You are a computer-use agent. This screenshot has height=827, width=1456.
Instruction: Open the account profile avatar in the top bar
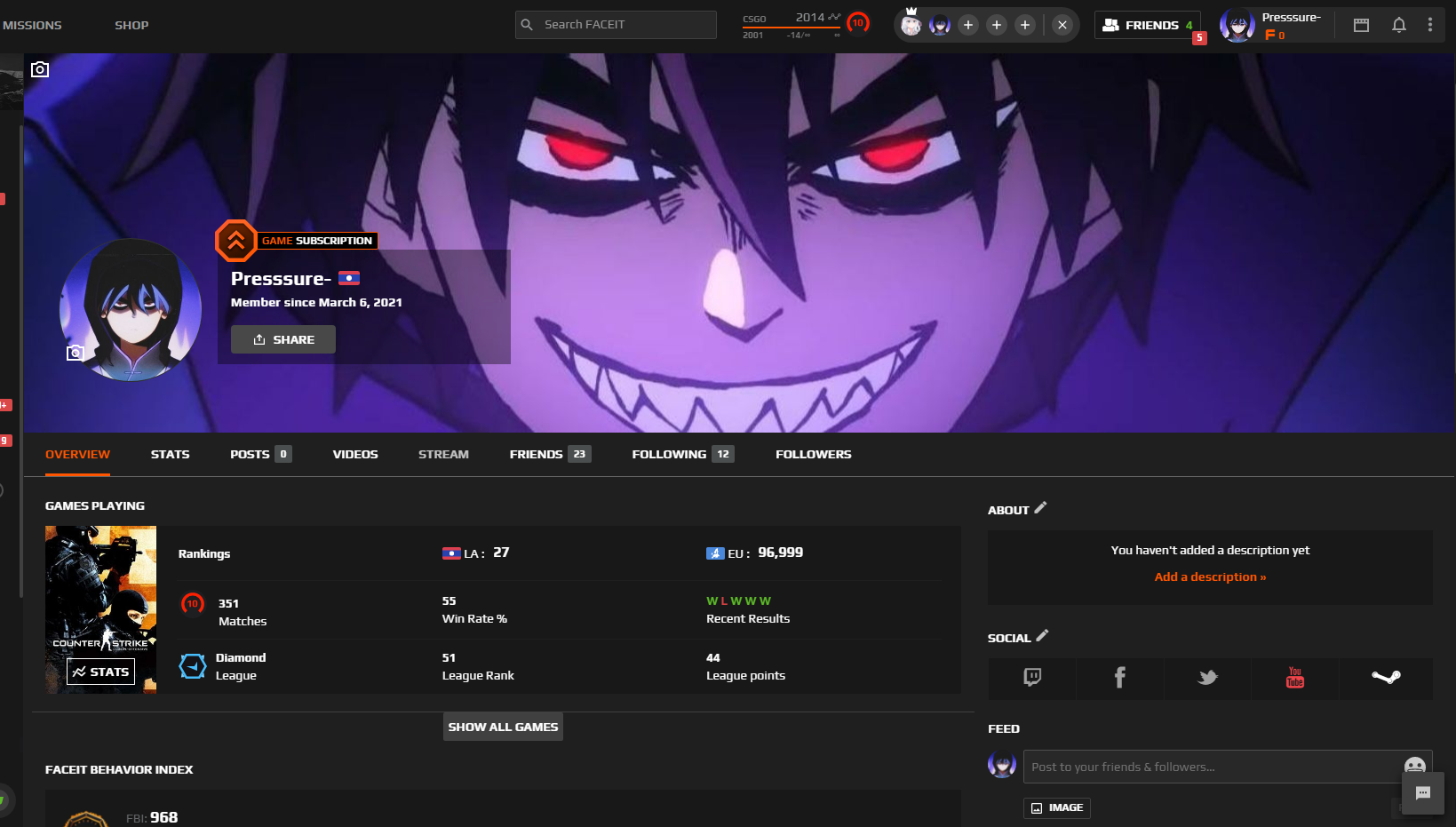1237,26
